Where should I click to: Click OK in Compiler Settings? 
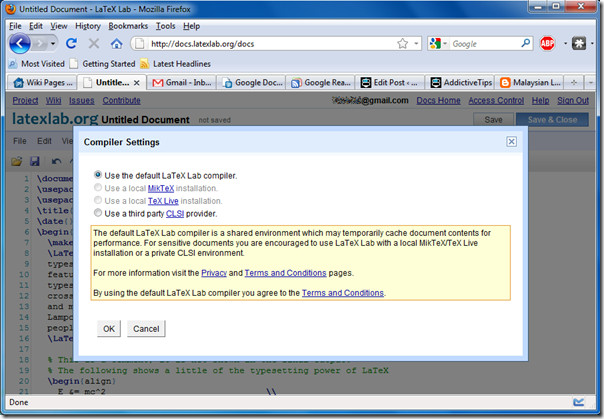(x=109, y=328)
